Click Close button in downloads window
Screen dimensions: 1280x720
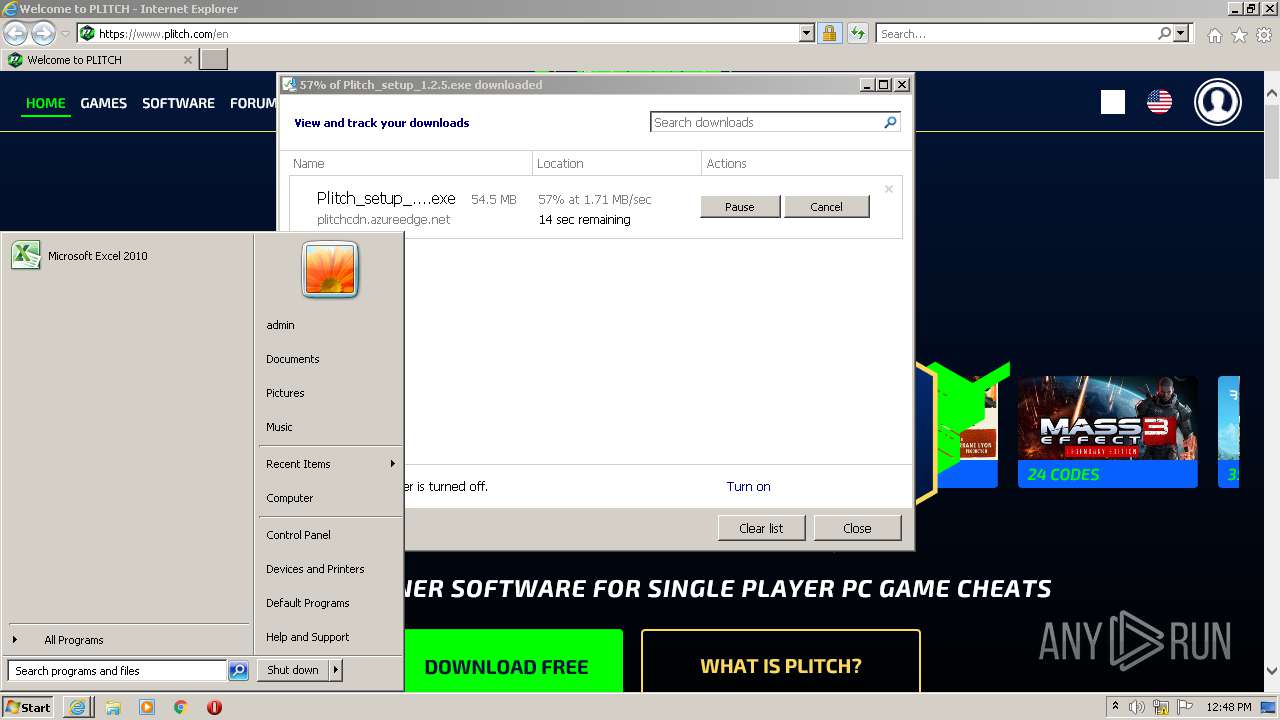click(x=857, y=528)
